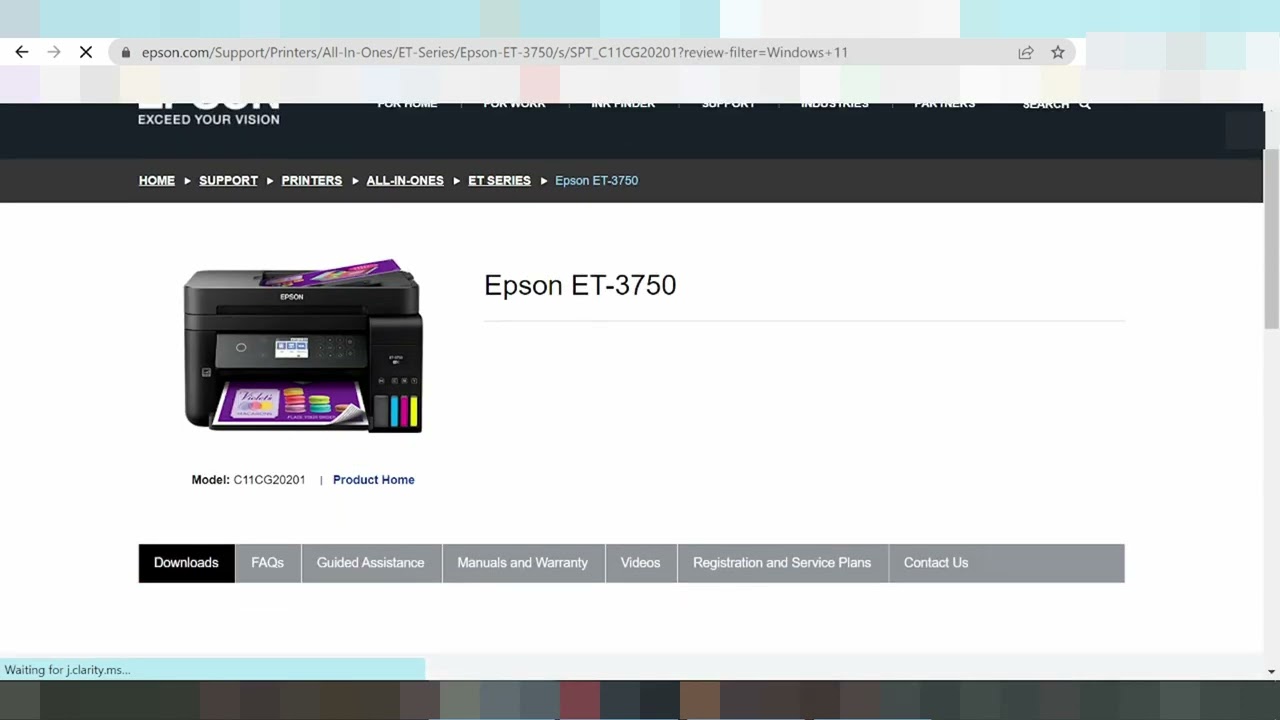
Task: Open the Contact Us tab
Action: click(x=936, y=563)
